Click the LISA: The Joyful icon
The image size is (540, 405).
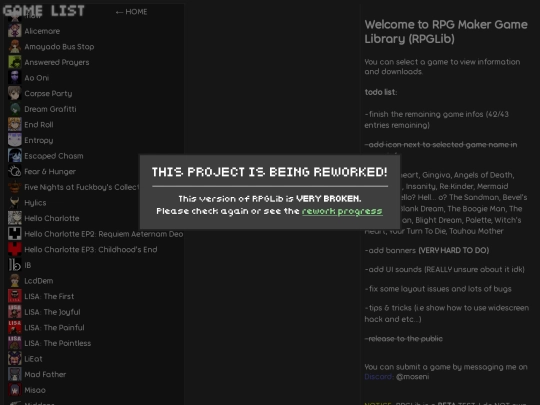click(x=14, y=312)
